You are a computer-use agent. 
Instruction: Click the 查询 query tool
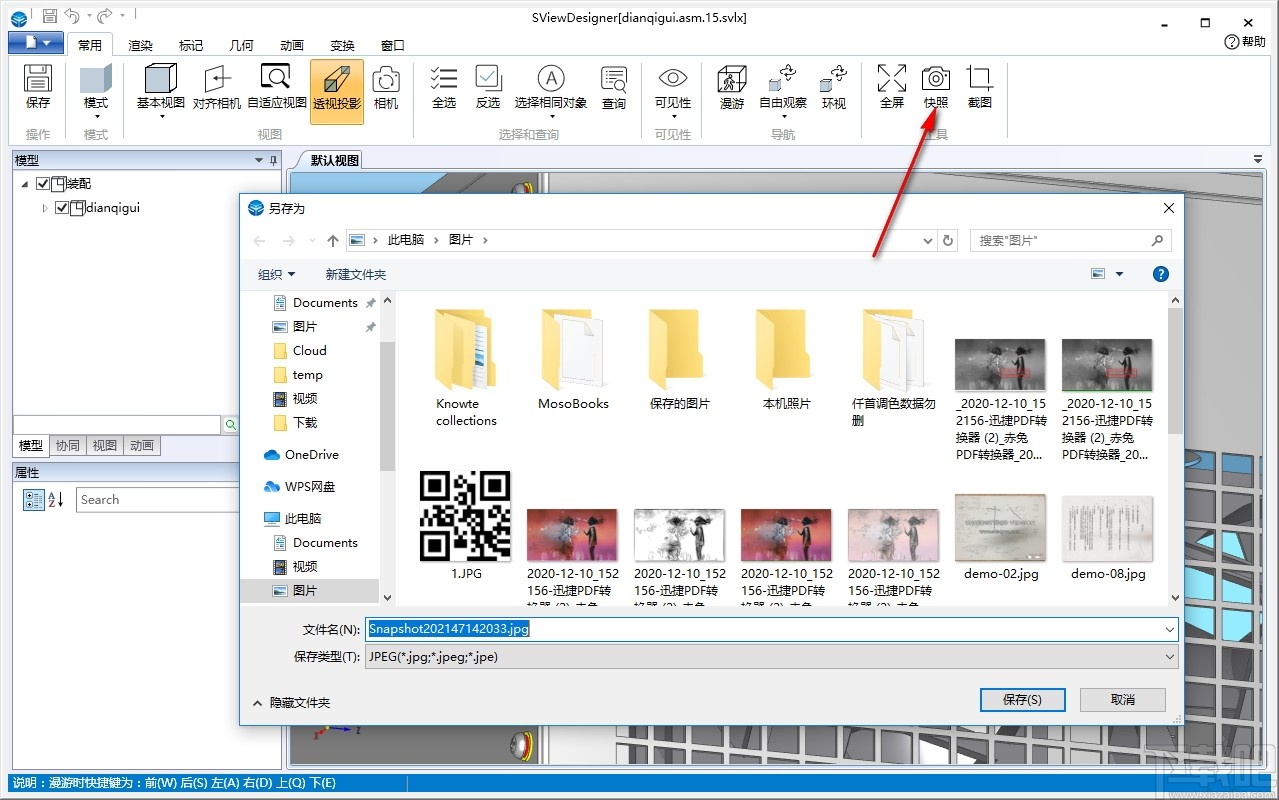click(x=612, y=90)
